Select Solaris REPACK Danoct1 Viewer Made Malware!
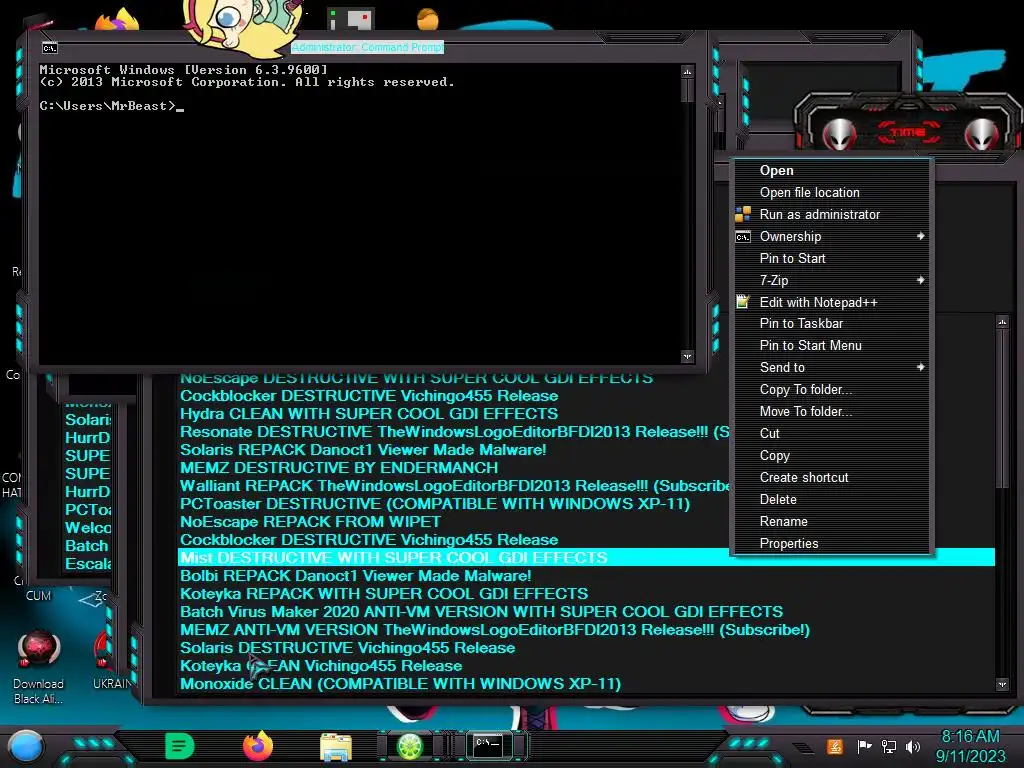1024x768 pixels. pyautogui.click(x=363, y=450)
